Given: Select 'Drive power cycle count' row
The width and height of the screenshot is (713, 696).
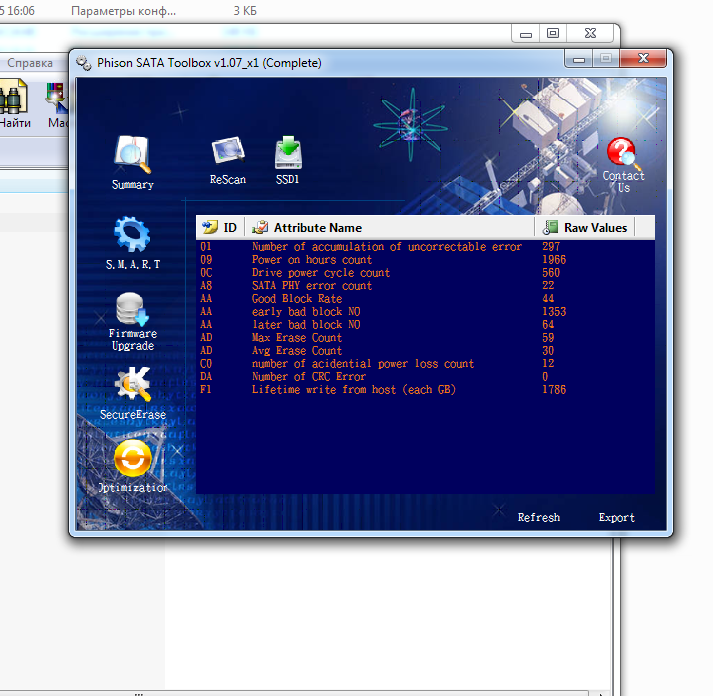Looking at the screenshot, I should pyautogui.click(x=425, y=273).
